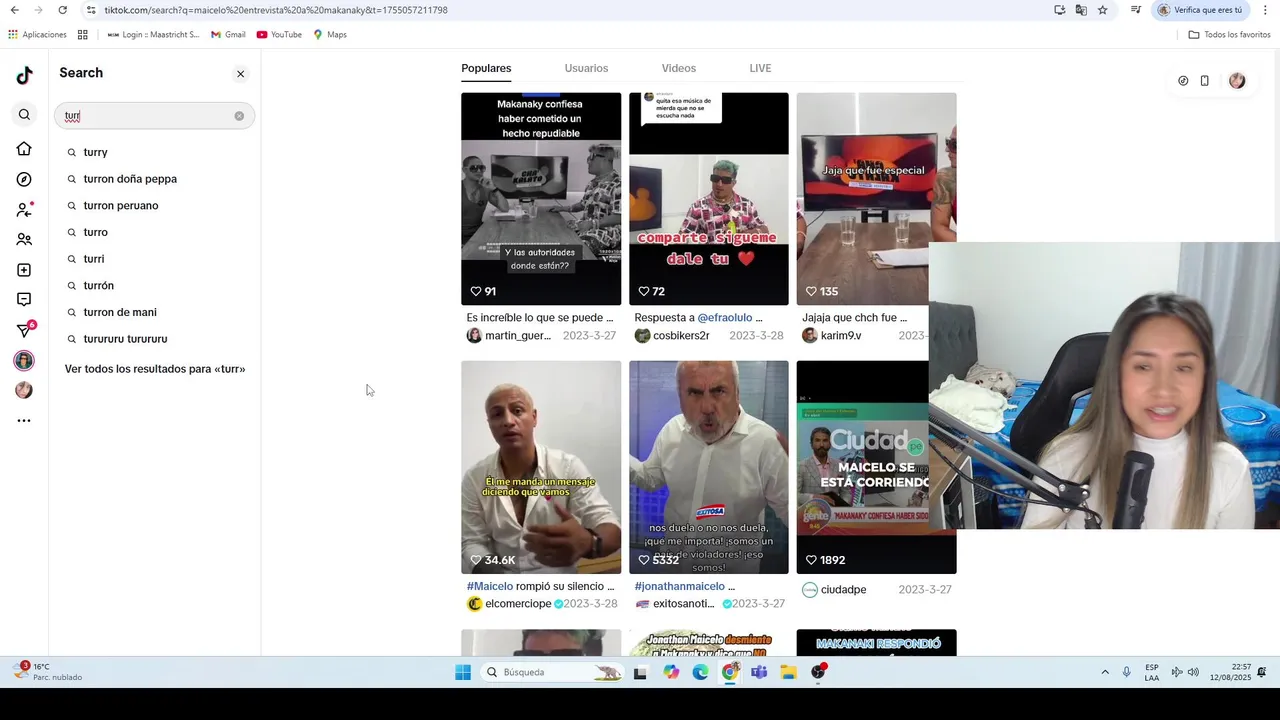The image size is (1280, 720).
Task: Click the #Maicelo hashtag link
Action: pyautogui.click(x=490, y=587)
